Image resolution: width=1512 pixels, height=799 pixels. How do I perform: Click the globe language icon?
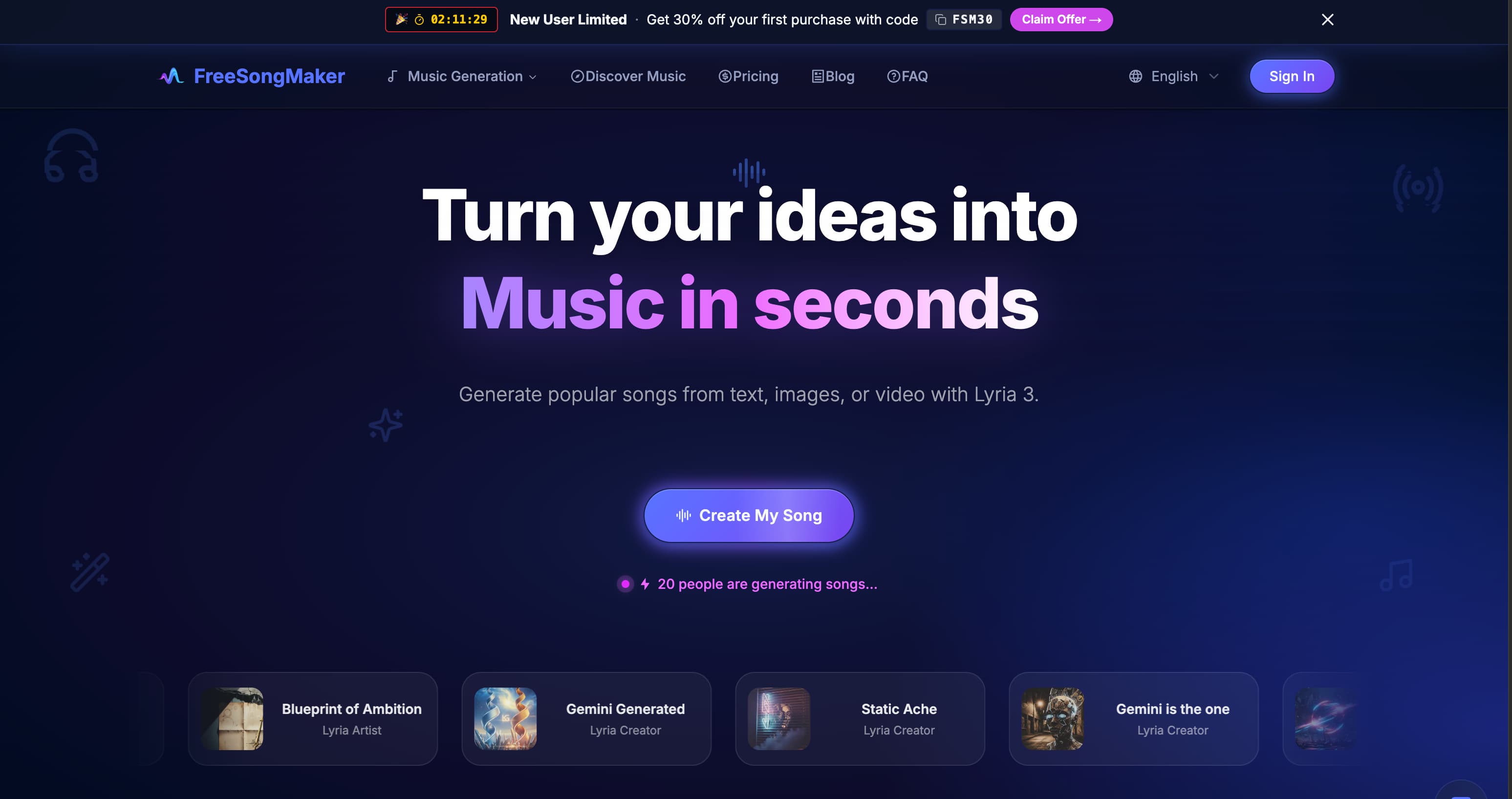tap(1135, 76)
